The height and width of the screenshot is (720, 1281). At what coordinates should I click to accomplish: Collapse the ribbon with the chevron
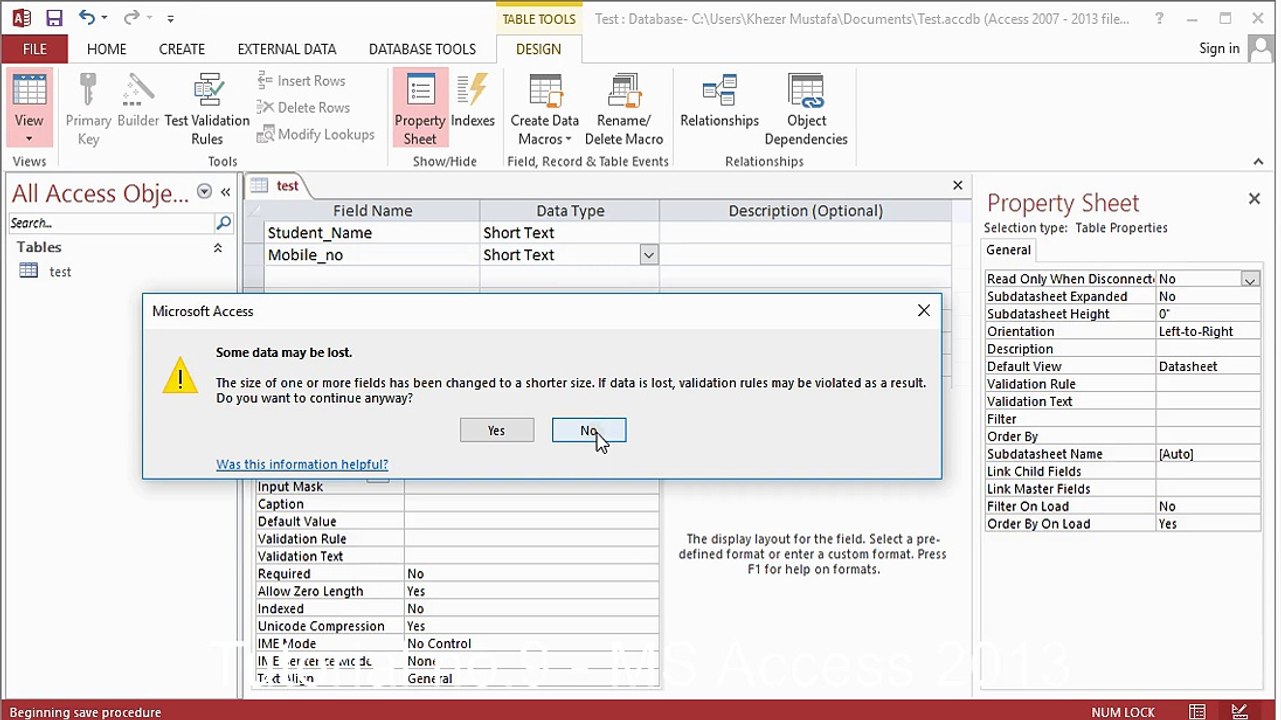pyautogui.click(x=1258, y=161)
